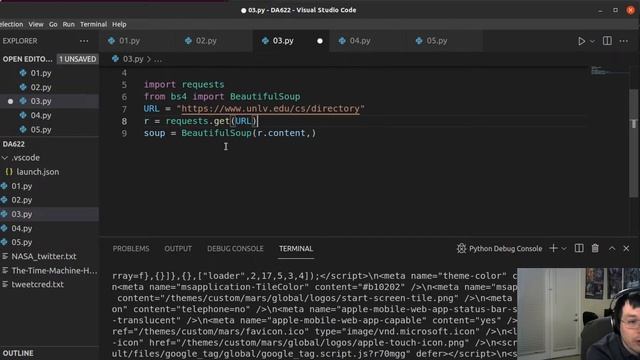Open the new terminal launch profile dropdown
640x360 pixels.
[564, 249]
